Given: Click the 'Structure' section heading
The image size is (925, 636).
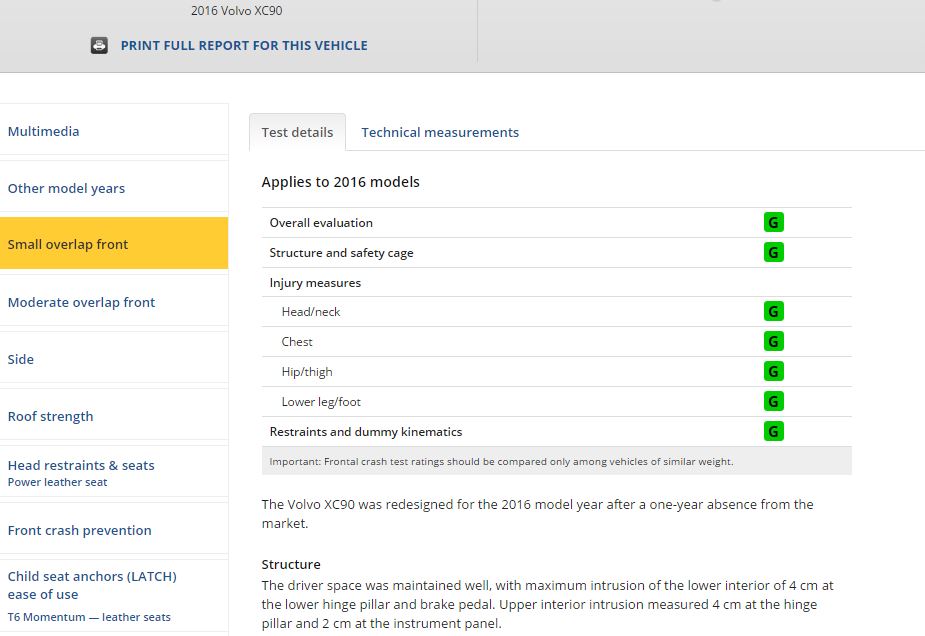Looking at the screenshot, I should pos(291,564).
